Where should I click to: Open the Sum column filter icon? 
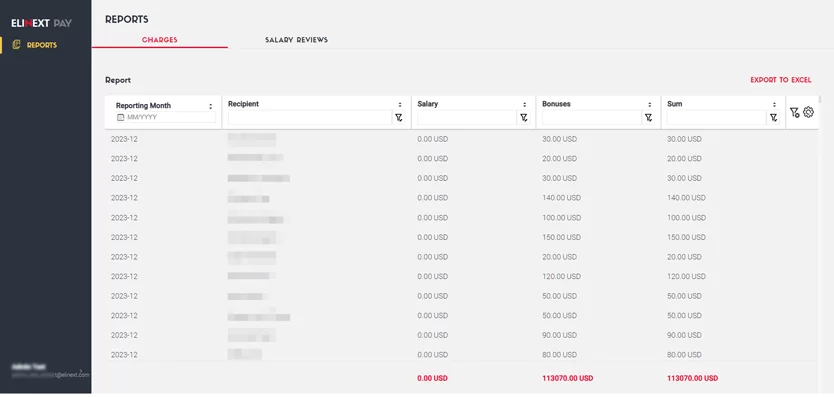tap(773, 118)
